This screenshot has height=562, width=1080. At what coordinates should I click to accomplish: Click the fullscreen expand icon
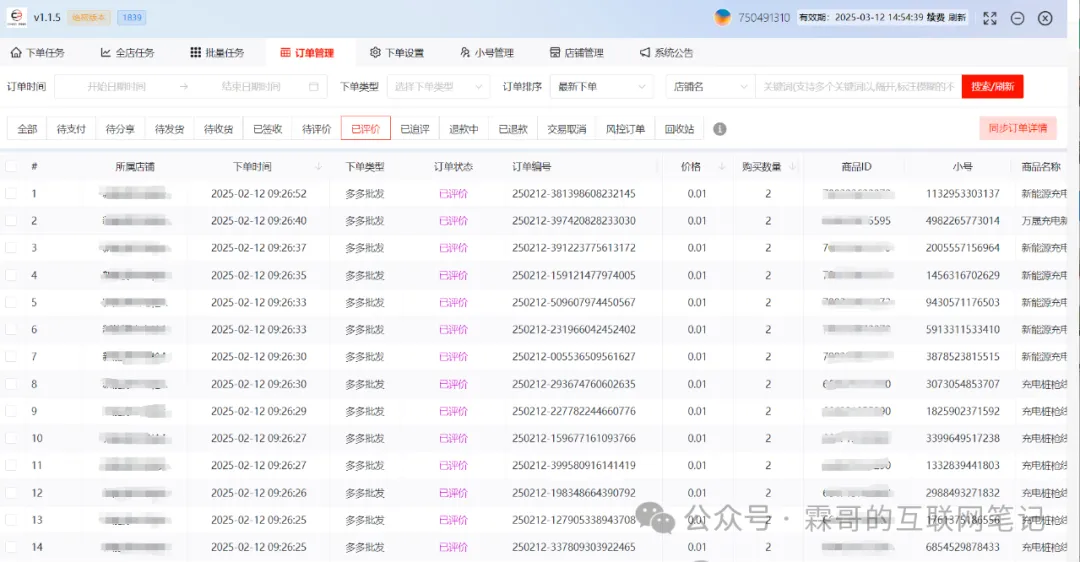point(990,18)
